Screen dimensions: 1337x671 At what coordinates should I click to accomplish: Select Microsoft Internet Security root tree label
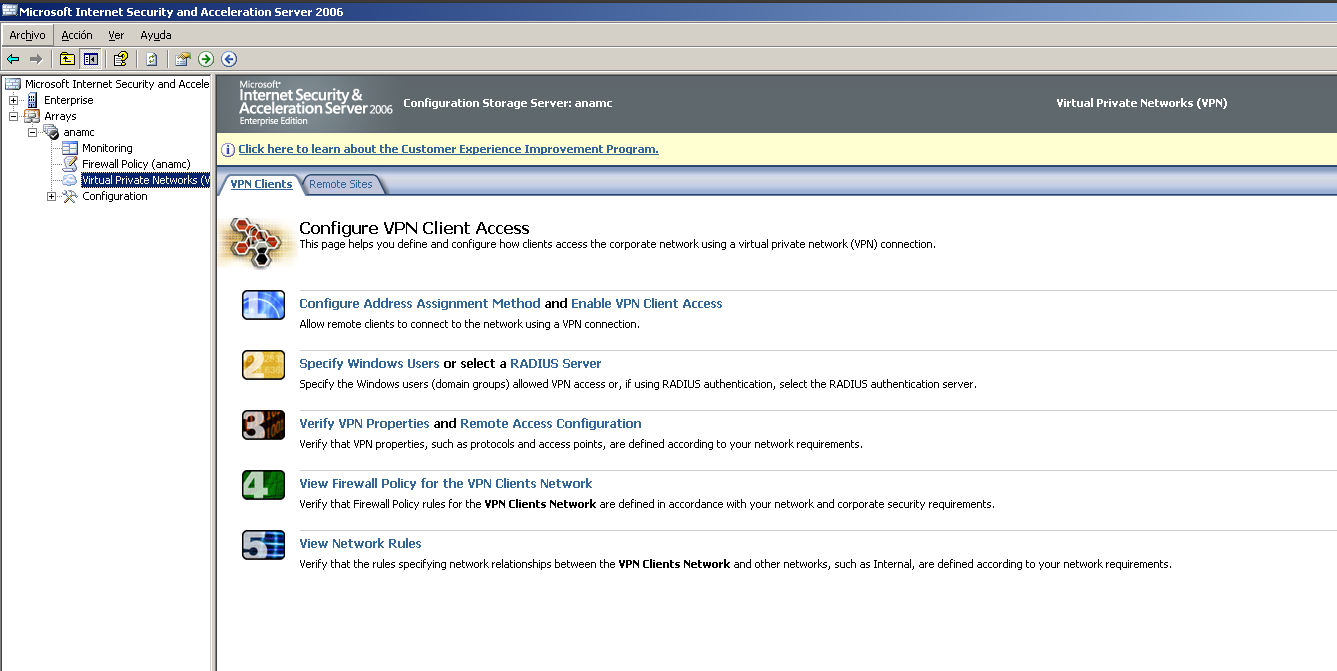click(x=117, y=84)
